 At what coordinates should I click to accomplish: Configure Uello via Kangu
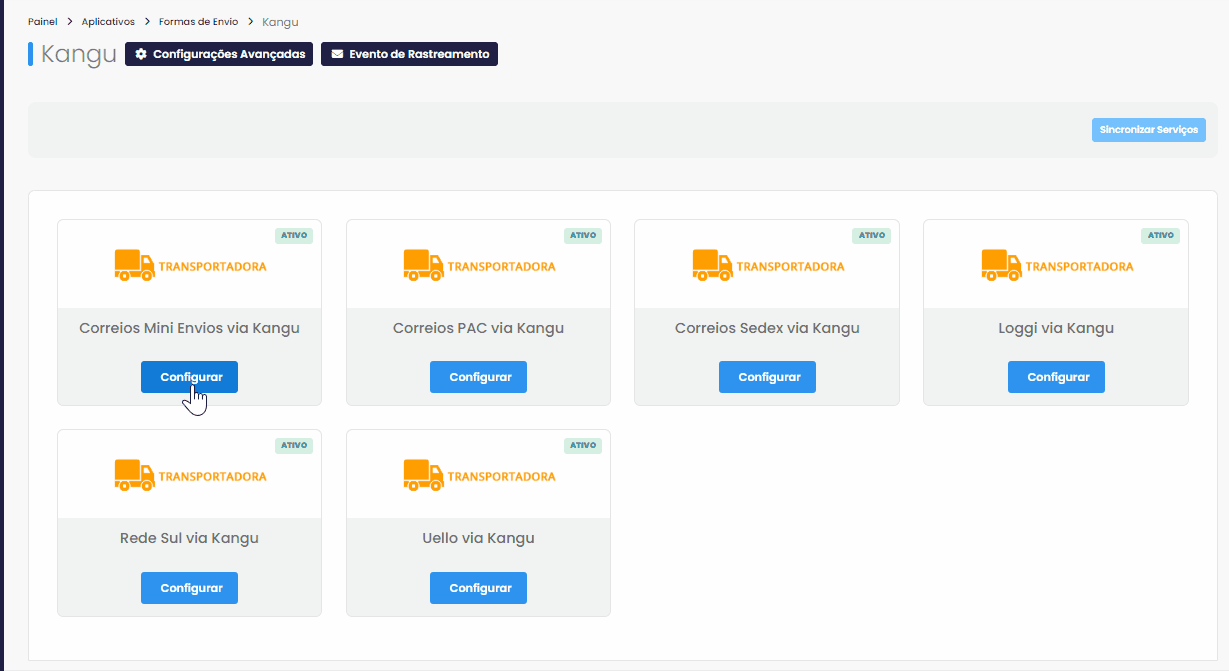click(478, 588)
